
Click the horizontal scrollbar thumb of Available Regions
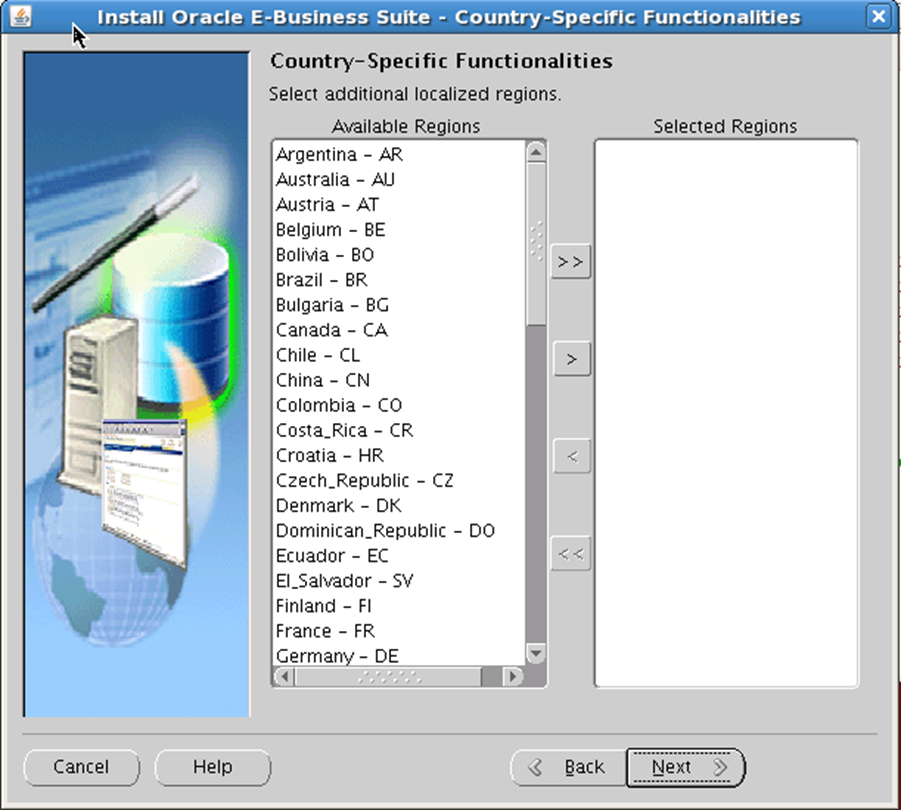[388, 676]
